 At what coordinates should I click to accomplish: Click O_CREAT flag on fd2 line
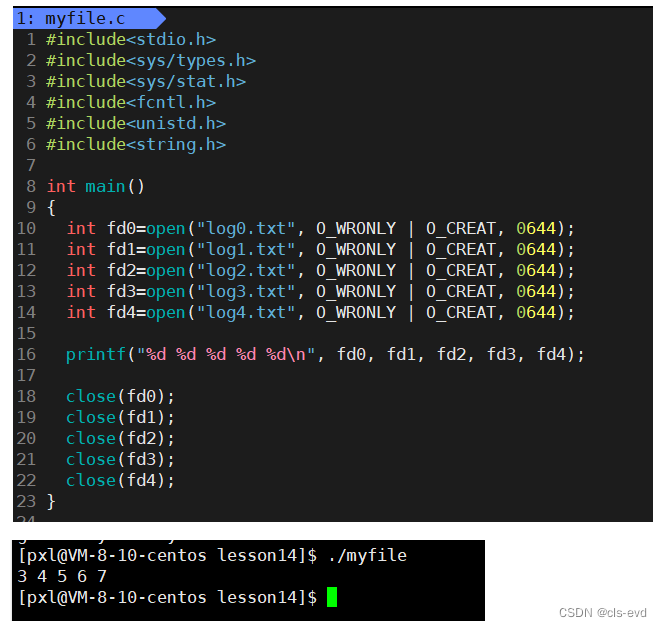click(461, 271)
